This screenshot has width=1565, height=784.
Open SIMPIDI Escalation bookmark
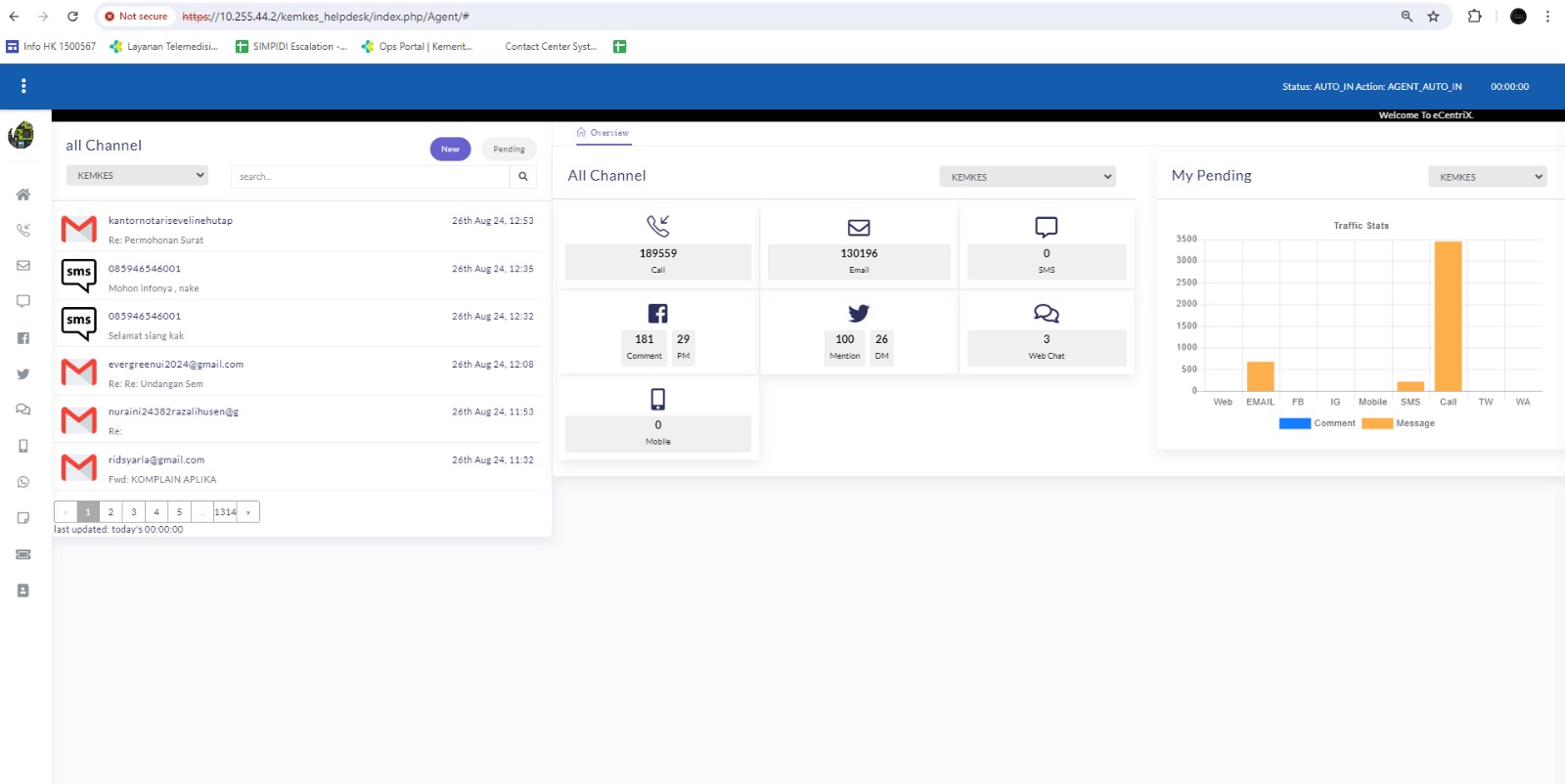[291, 46]
